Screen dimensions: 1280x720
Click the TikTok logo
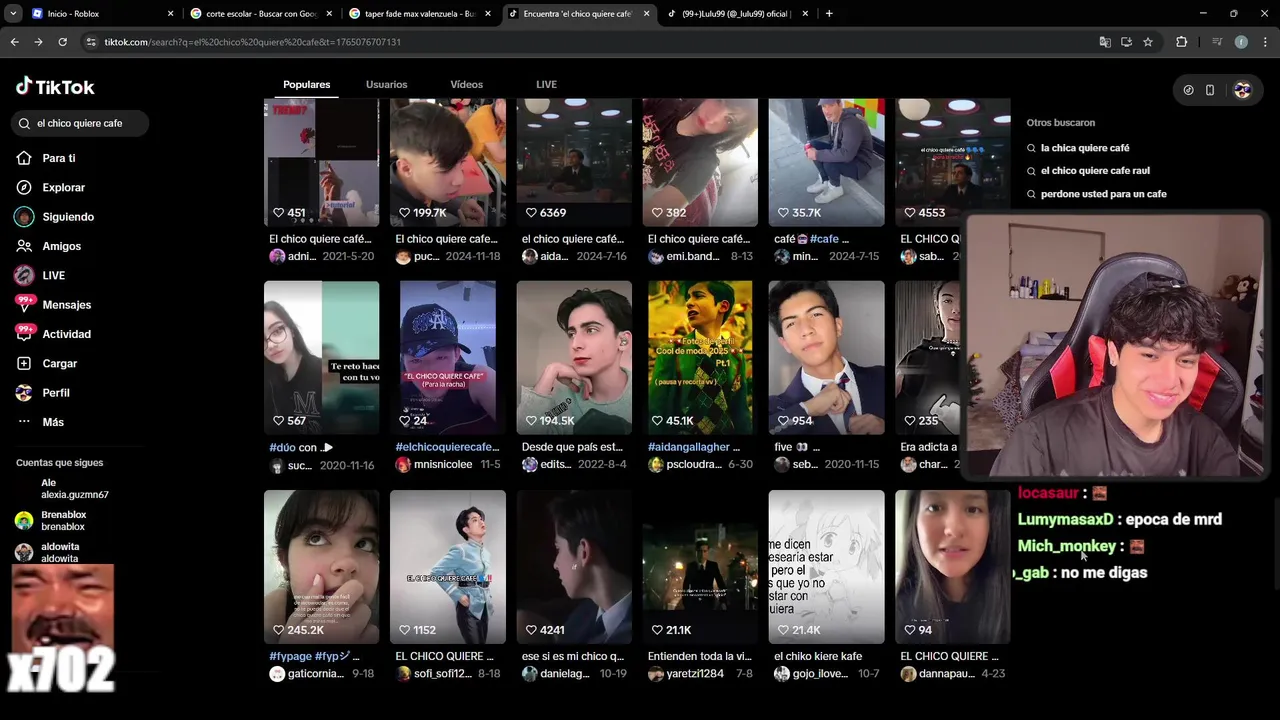(x=55, y=87)
